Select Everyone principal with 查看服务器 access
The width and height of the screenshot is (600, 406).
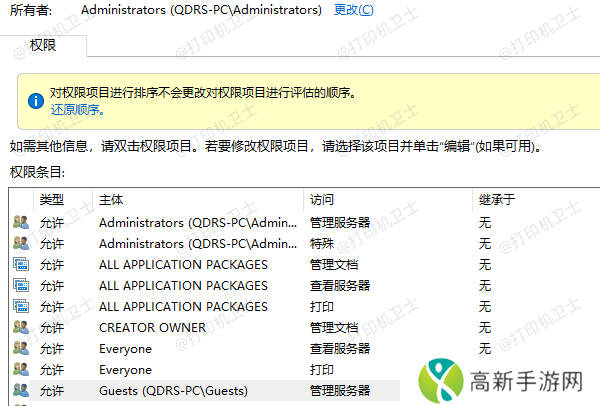[126, 349]
